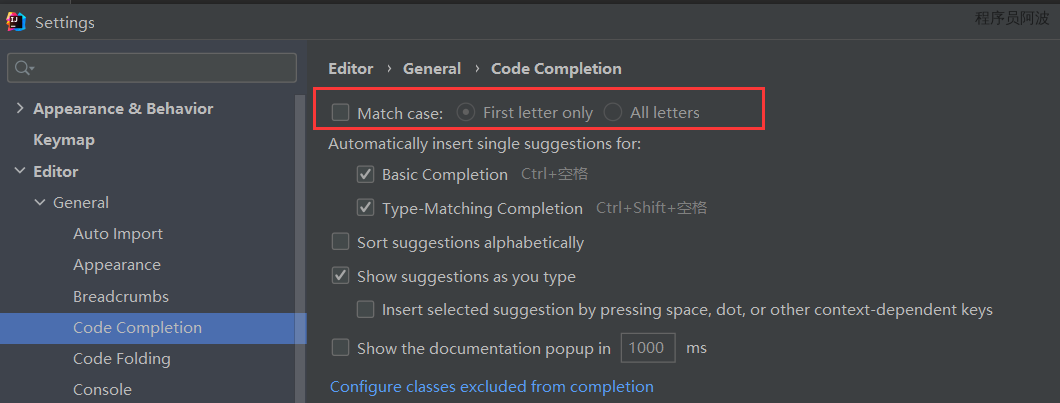Enable Show the documentation popup checkbox
The width and height of the screenshot is (1060, 403).
click(341, 348)
